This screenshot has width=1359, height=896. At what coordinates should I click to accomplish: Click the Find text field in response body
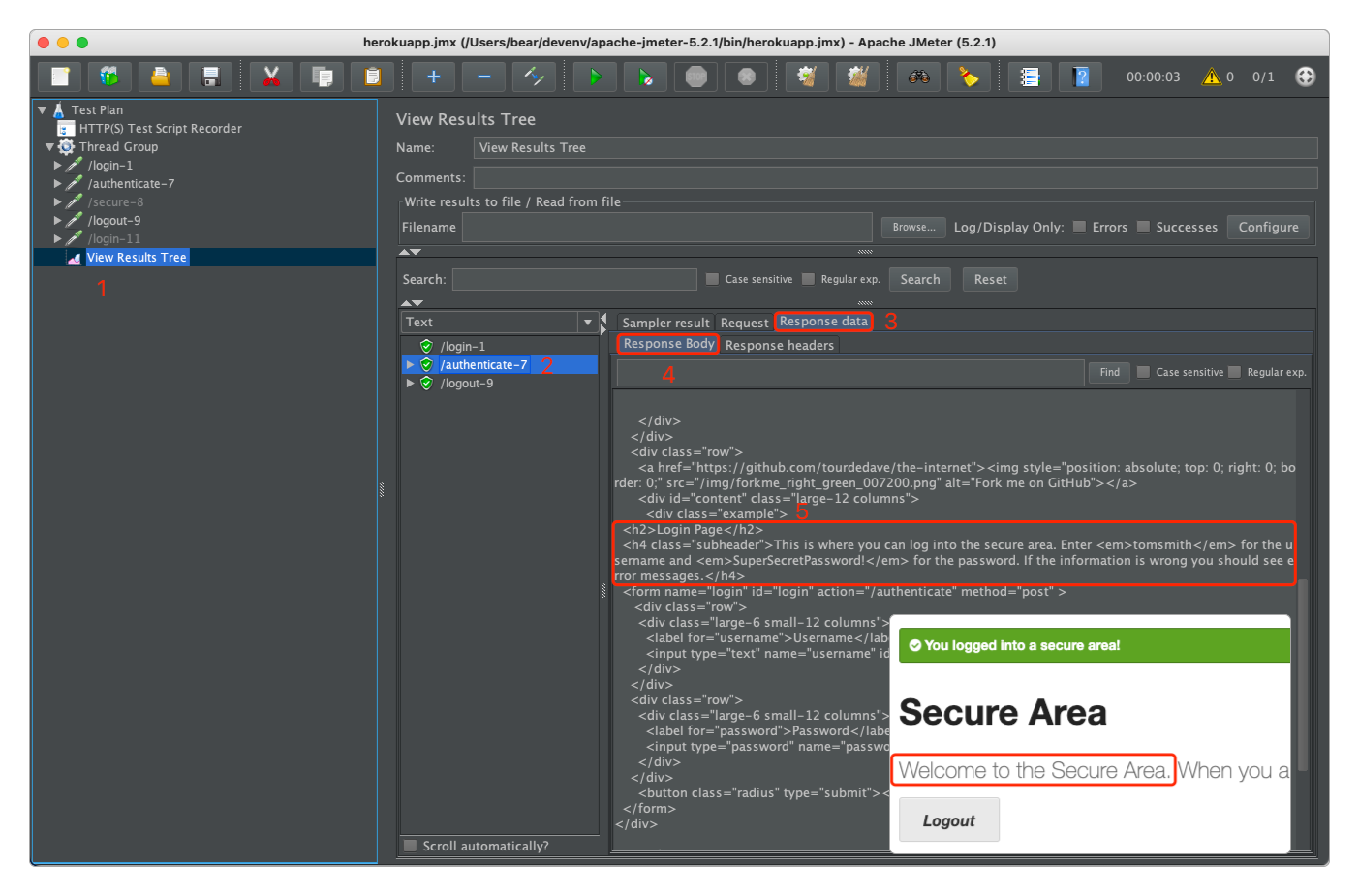pyautogui.click(x=850, y=373)
